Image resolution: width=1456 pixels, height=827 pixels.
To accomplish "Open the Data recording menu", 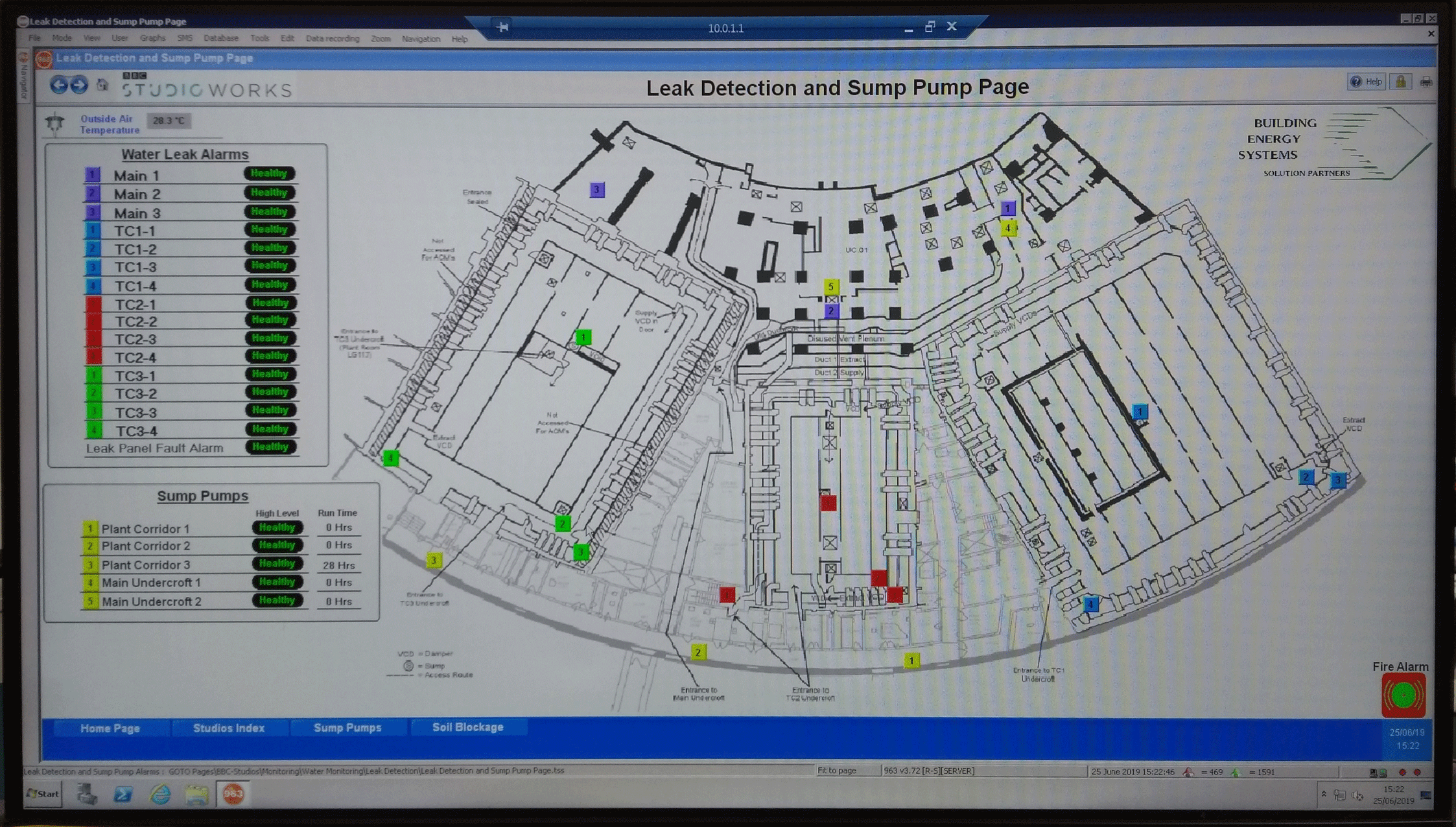I will pyautogui.click(x=332, y=39).
